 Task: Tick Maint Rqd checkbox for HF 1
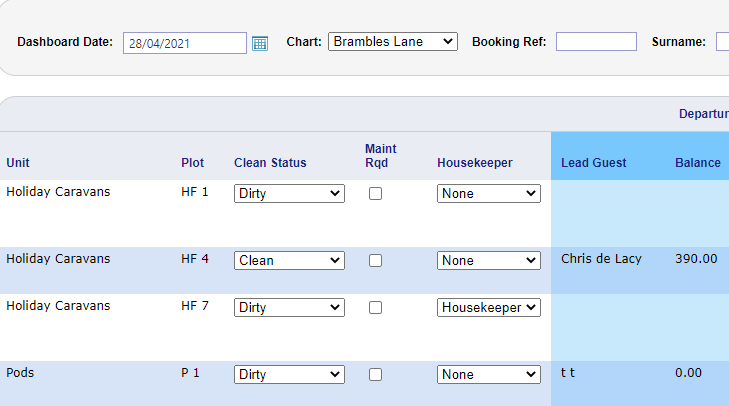click(375, 194)
